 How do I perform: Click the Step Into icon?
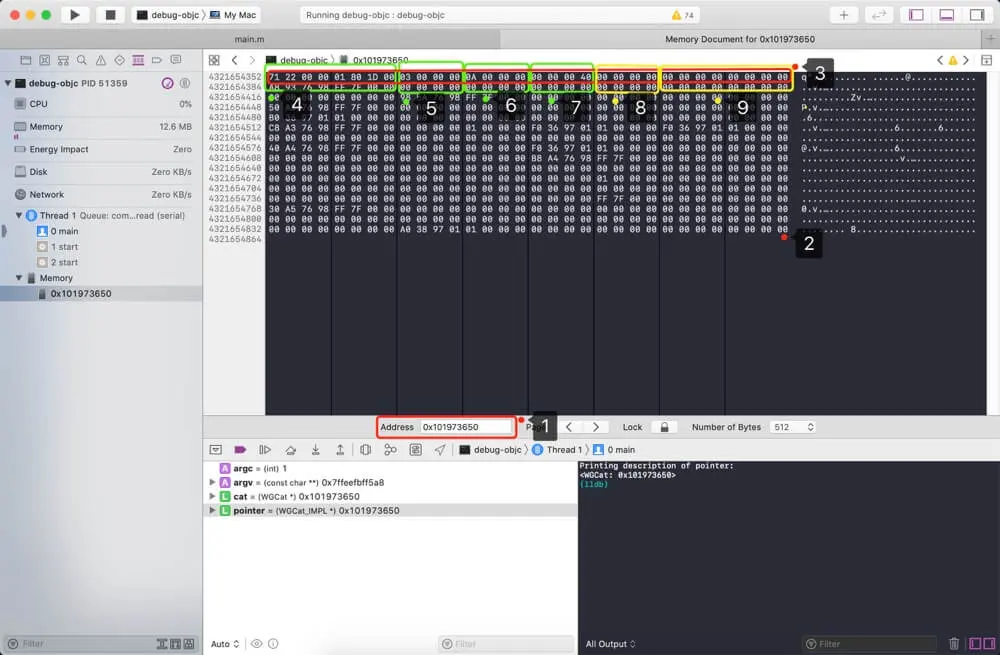click(x=316, y=450)
